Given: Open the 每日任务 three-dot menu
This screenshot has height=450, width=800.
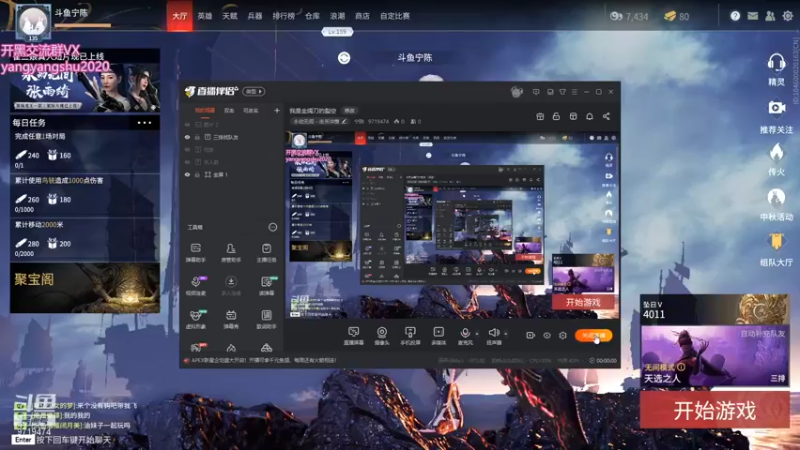Looking at the screenshot, I should coord(144,123).
